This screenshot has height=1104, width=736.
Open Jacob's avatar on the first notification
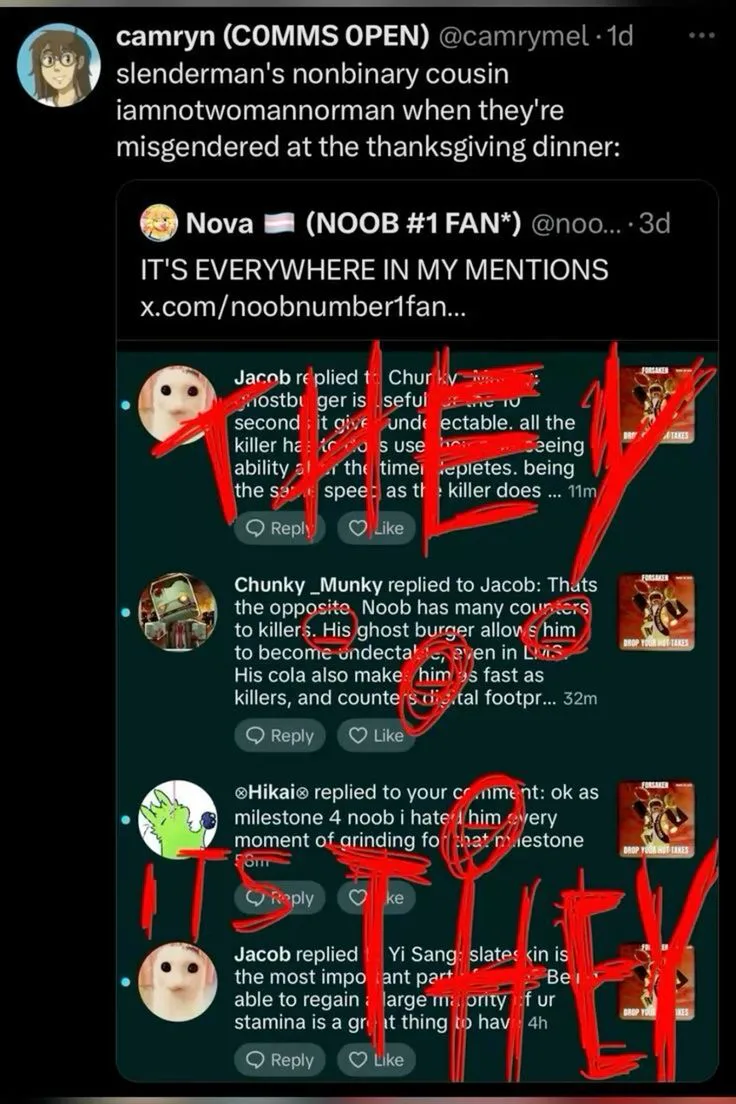pyautogui.click(x=177, y=405)
